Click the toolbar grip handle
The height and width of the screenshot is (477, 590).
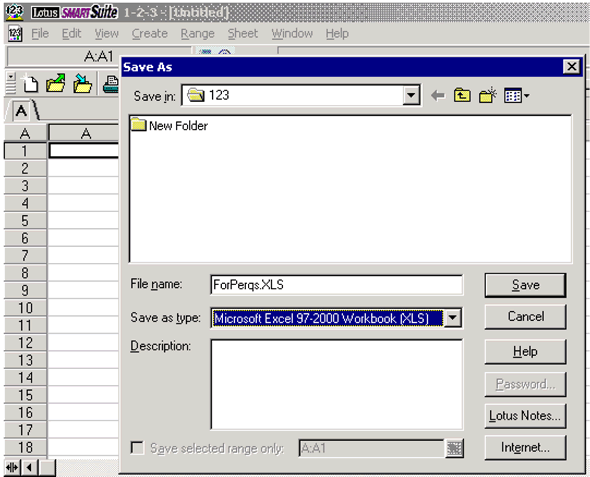(12, 84)
